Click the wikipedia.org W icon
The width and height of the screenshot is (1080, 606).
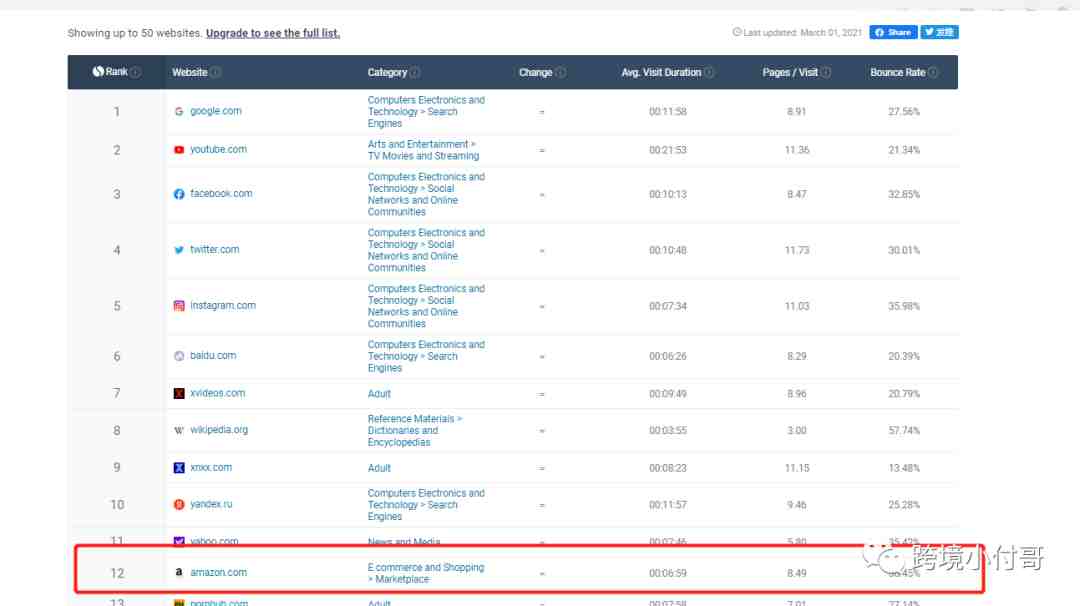179,430
